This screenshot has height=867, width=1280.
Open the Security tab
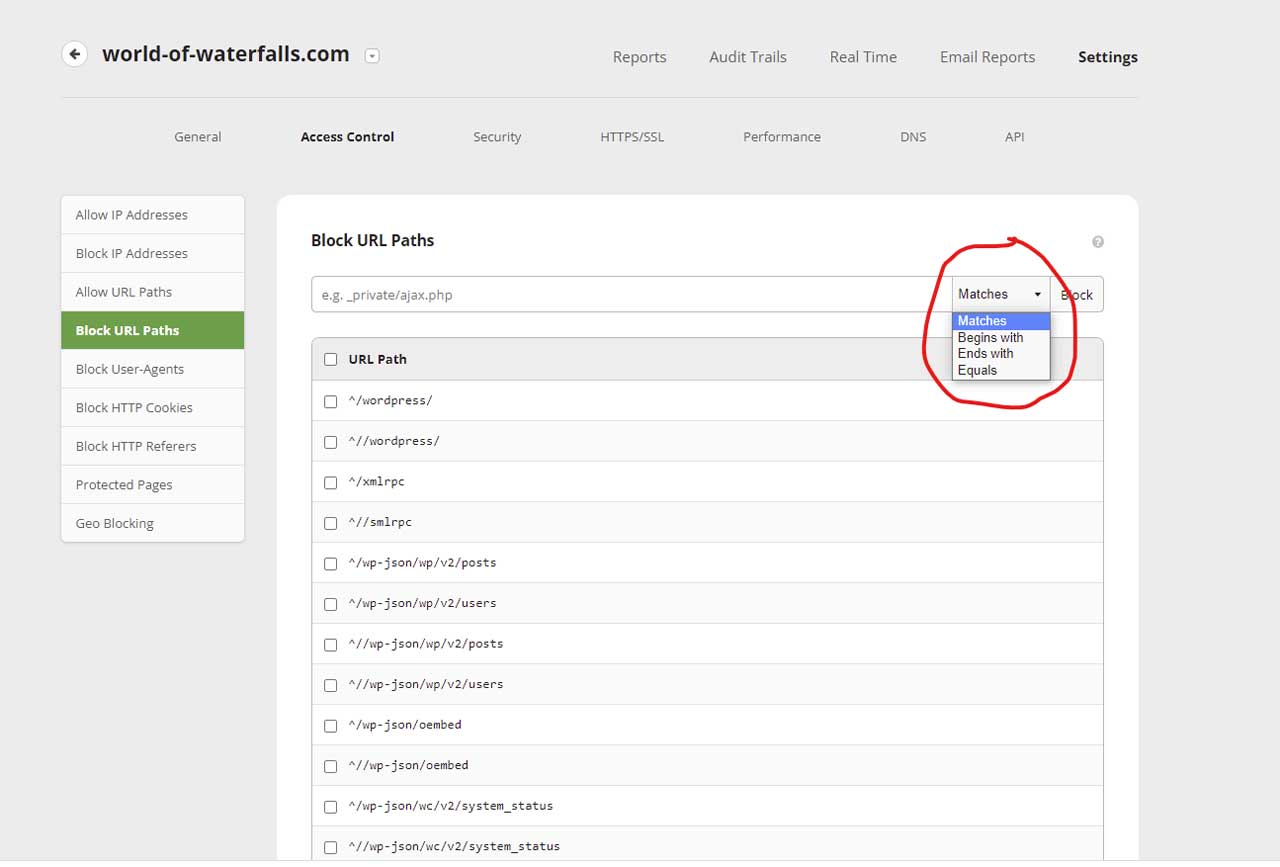[x=497, y=137]
